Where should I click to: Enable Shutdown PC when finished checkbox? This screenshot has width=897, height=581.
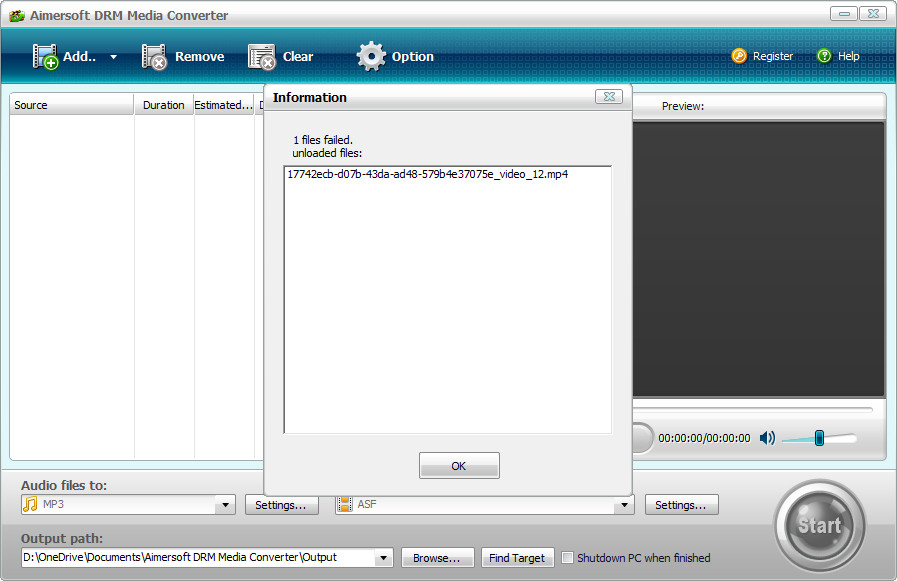567,558
